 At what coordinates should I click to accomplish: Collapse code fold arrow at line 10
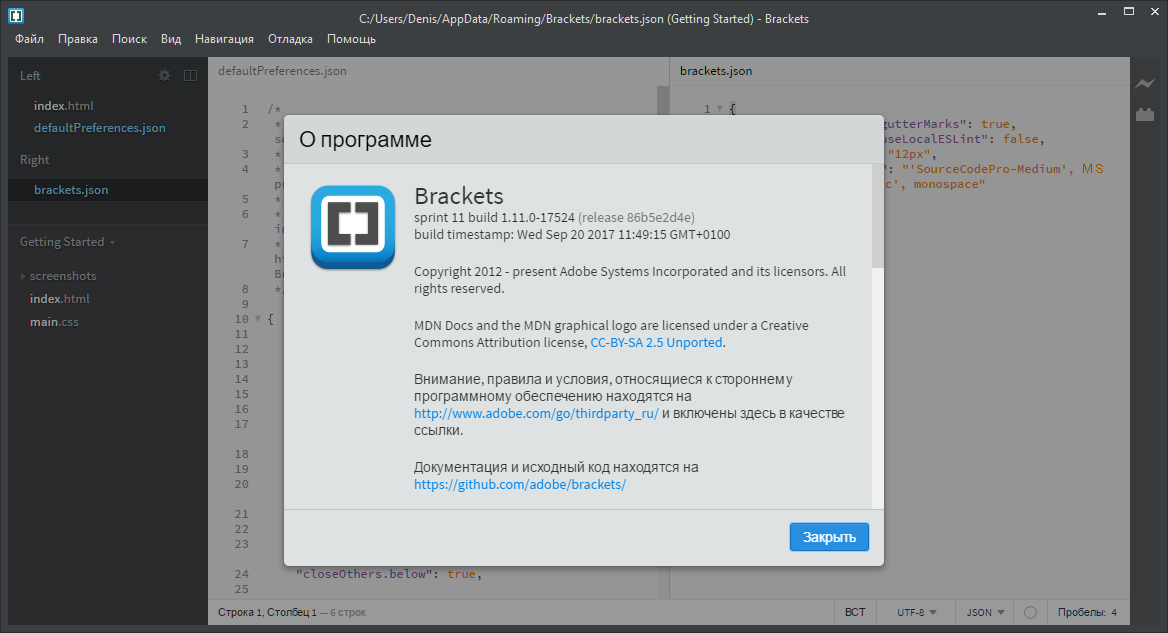coord(258,319)
